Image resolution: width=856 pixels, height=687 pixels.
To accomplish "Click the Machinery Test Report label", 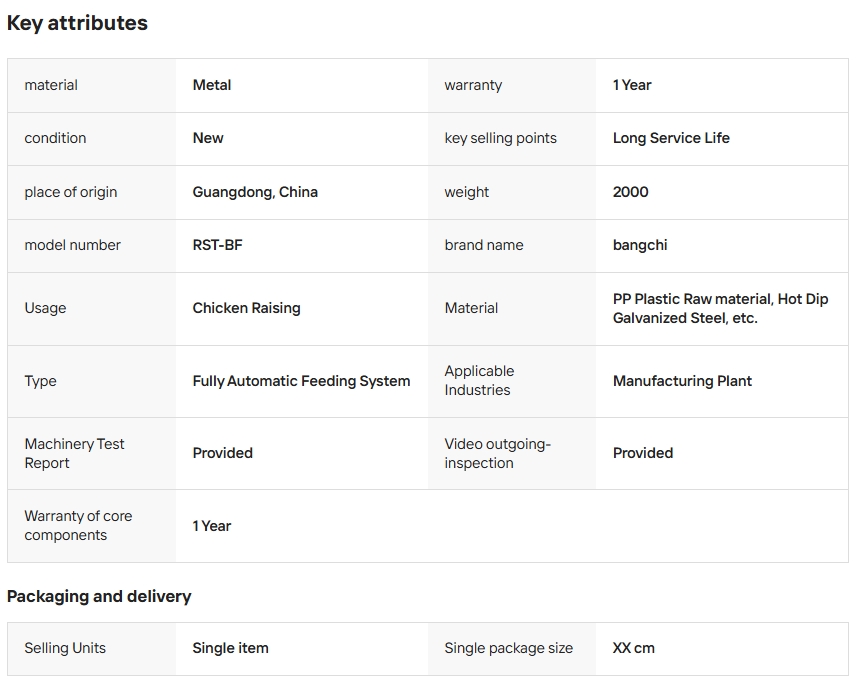I will coord(74,453).
